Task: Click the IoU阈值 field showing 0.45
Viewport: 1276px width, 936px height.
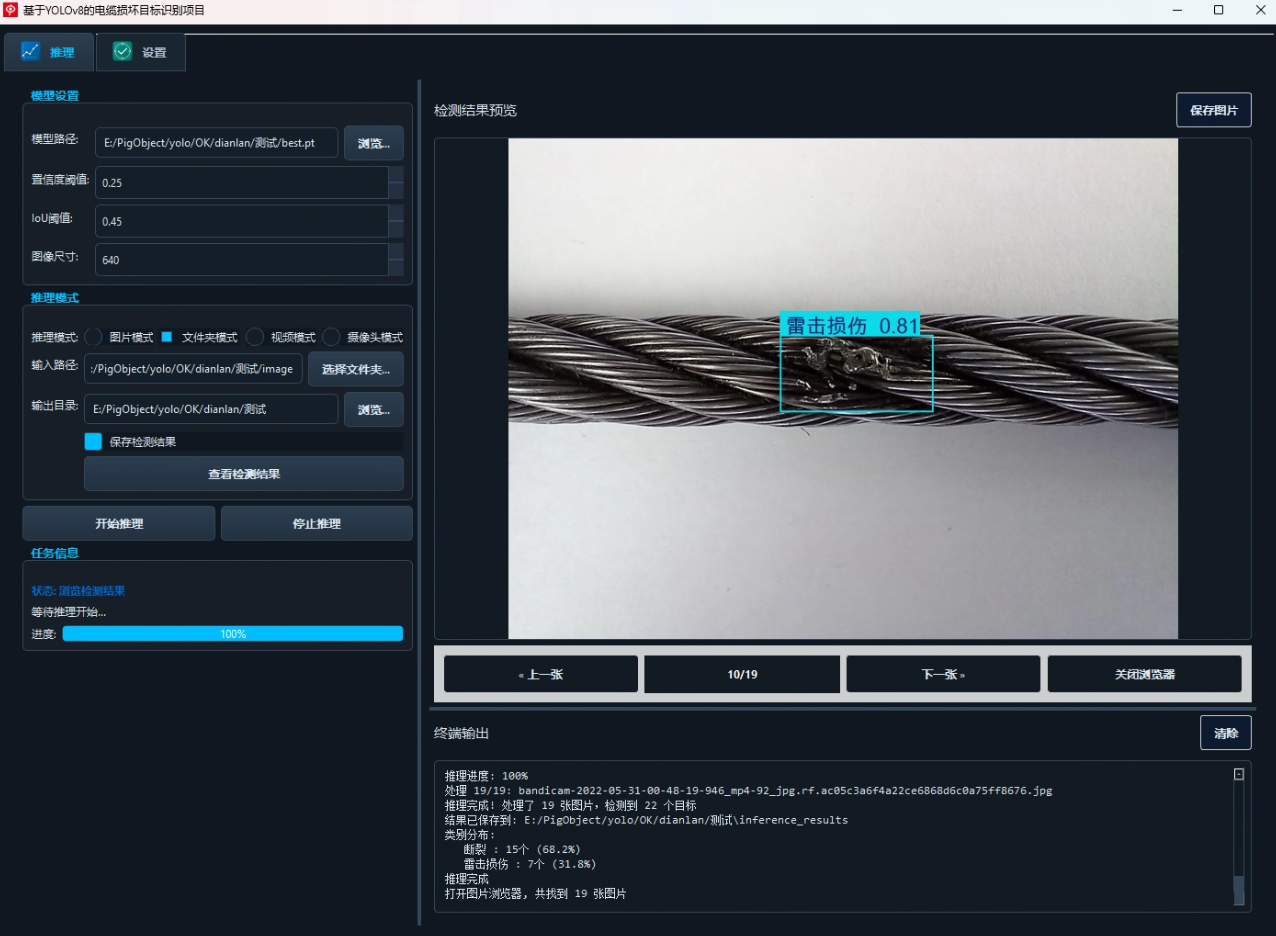Action: (242, 222)
